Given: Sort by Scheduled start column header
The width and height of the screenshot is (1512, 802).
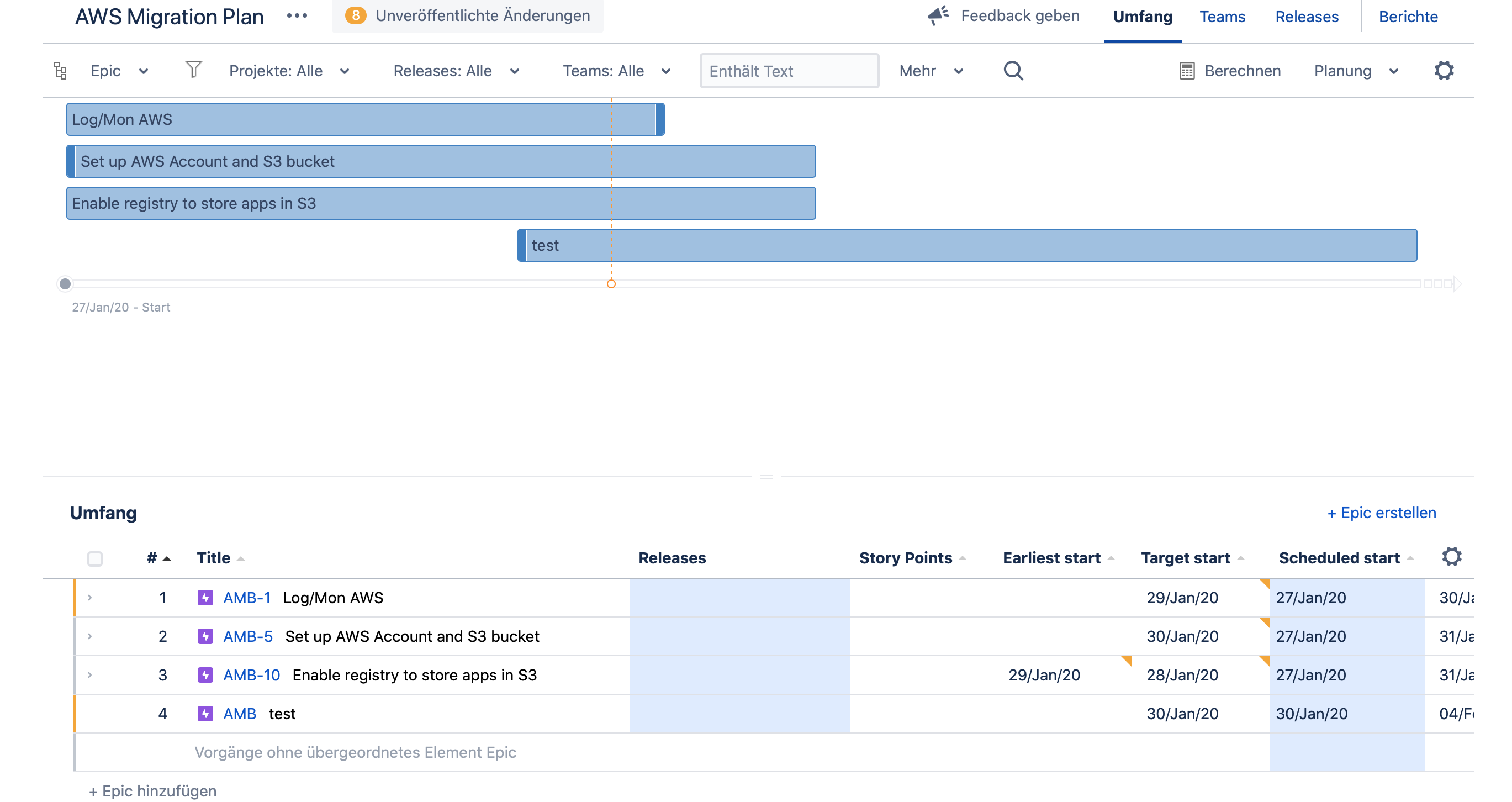Looking at the screenshot, I should tap(1346, 558).
